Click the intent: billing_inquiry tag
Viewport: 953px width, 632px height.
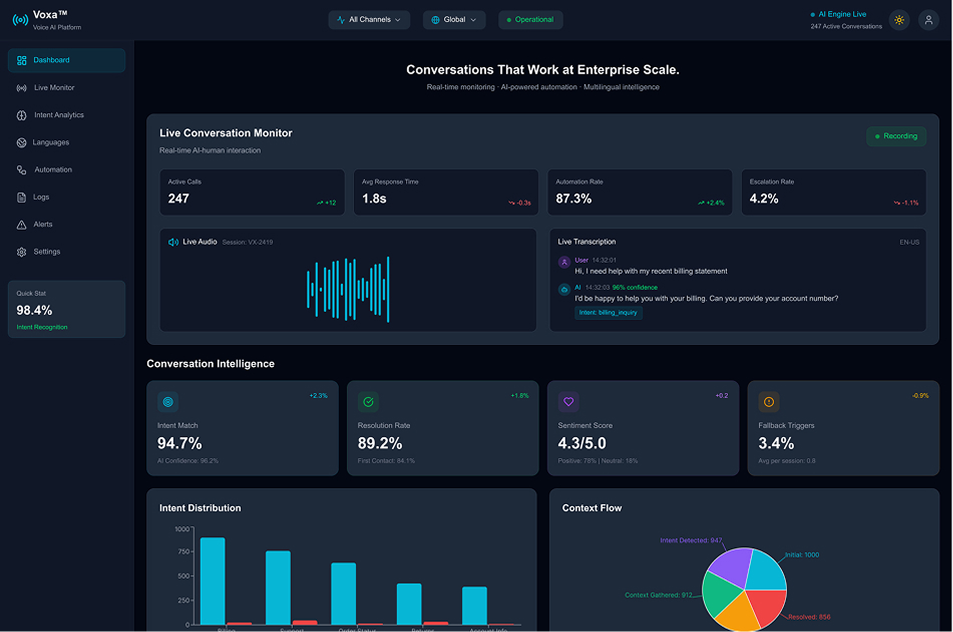coord(608,313)
